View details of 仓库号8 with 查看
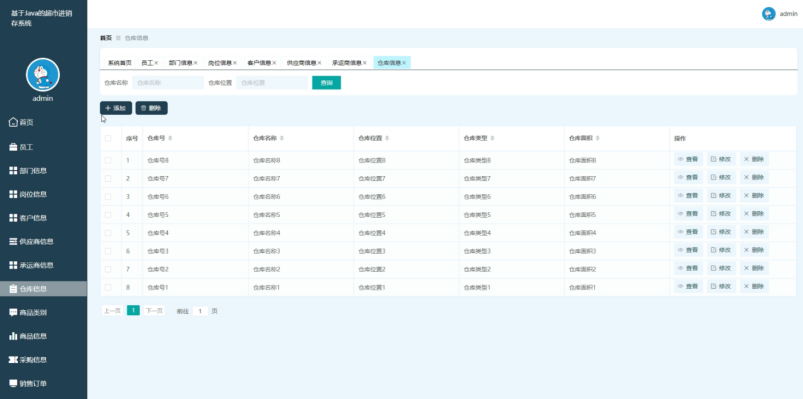803x399 pixels. pos(688,159)
